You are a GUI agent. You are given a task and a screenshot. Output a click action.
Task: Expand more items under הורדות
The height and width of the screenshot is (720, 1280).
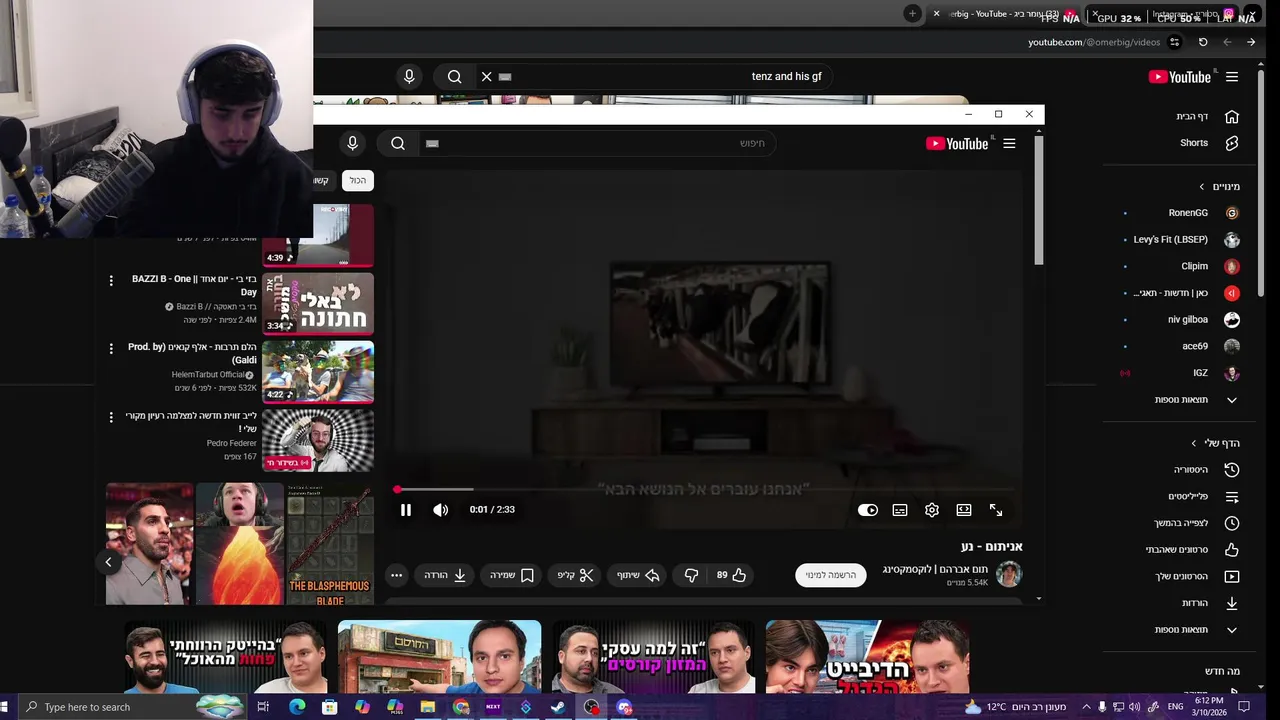click(1196, 630)
